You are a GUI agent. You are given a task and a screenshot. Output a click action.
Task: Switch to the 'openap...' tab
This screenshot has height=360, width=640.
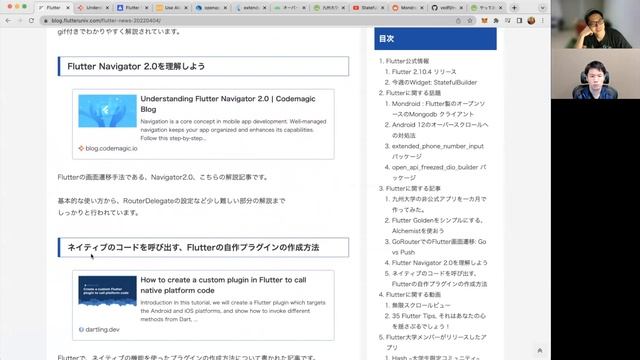pyautogui.click(x=211, y=8)
